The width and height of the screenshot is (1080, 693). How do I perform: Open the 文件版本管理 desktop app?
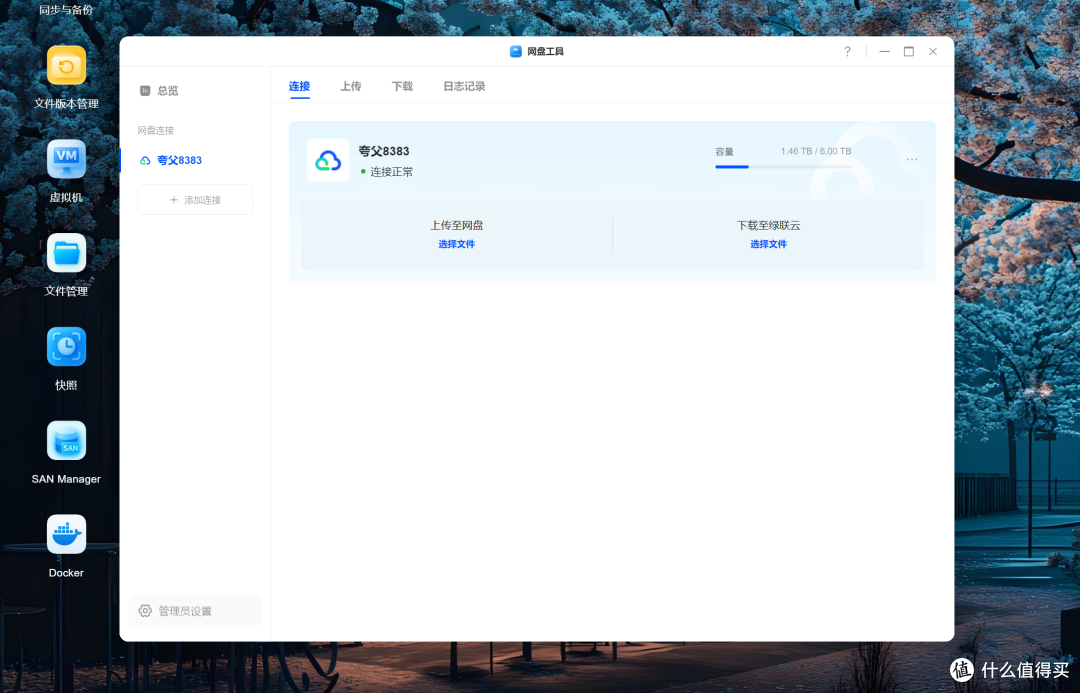coord(66,65)
